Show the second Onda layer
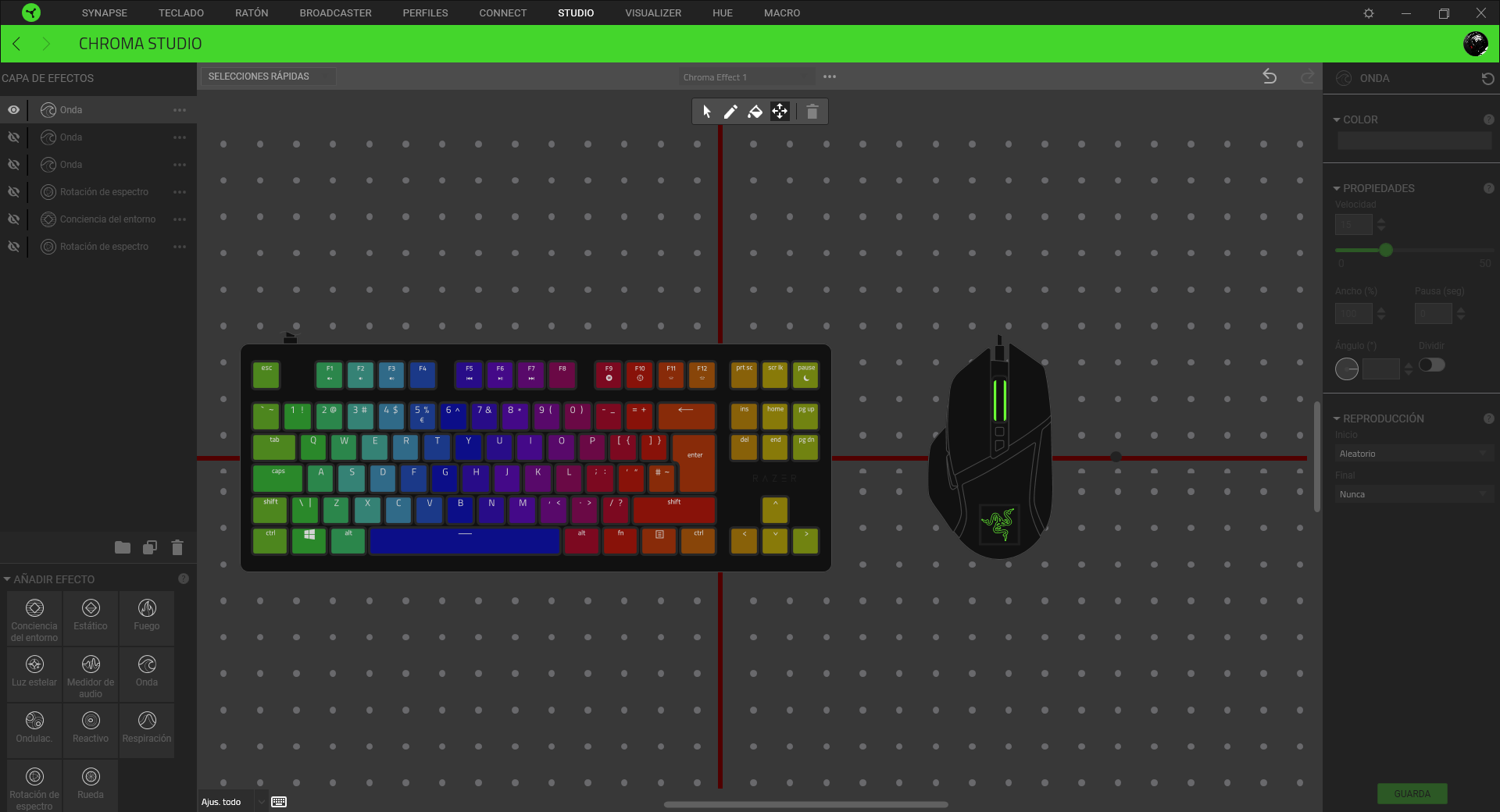This screenshot has height=812, width=1500. coord(13,137)
